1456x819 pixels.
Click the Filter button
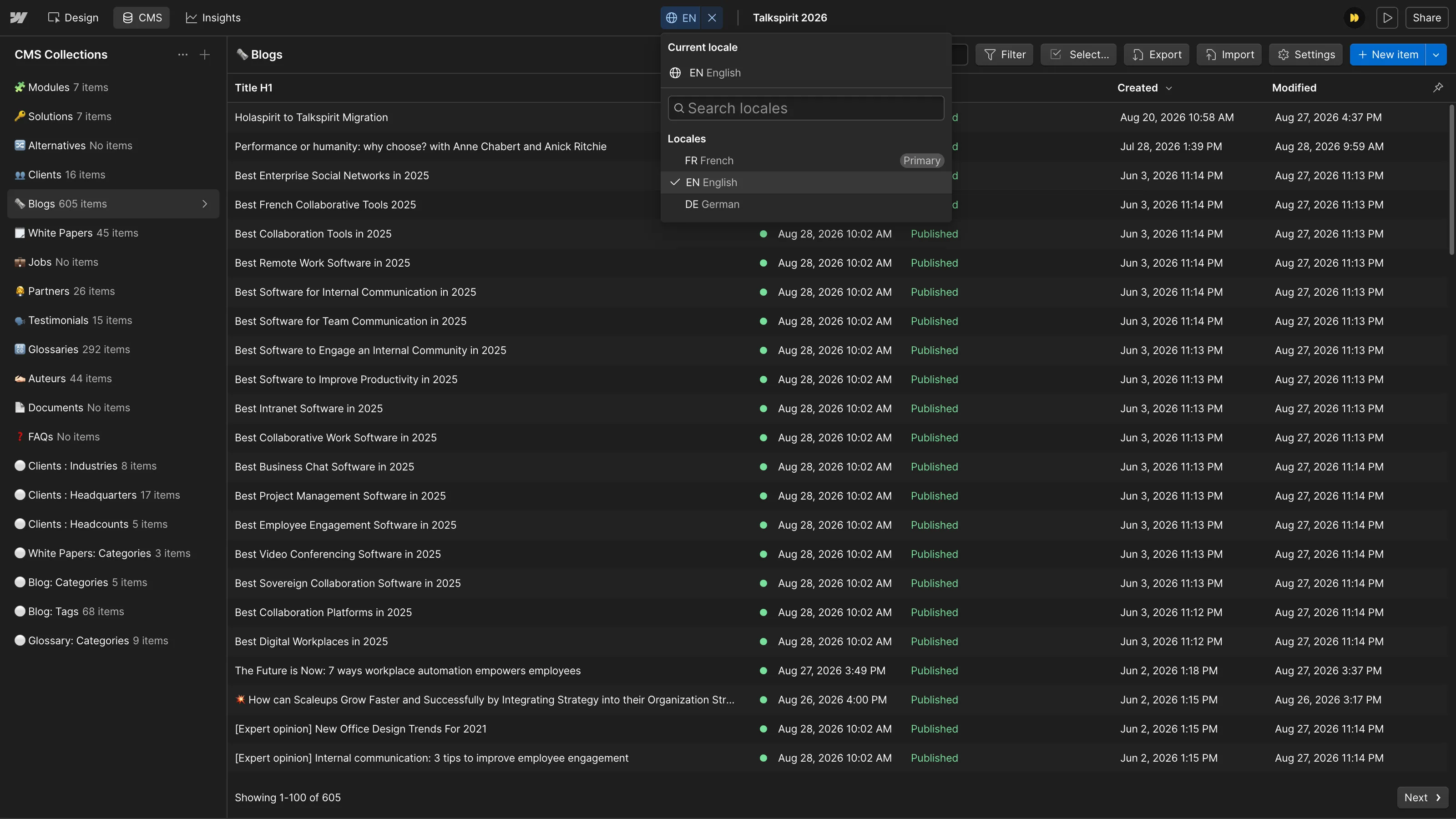point(1004,54)
